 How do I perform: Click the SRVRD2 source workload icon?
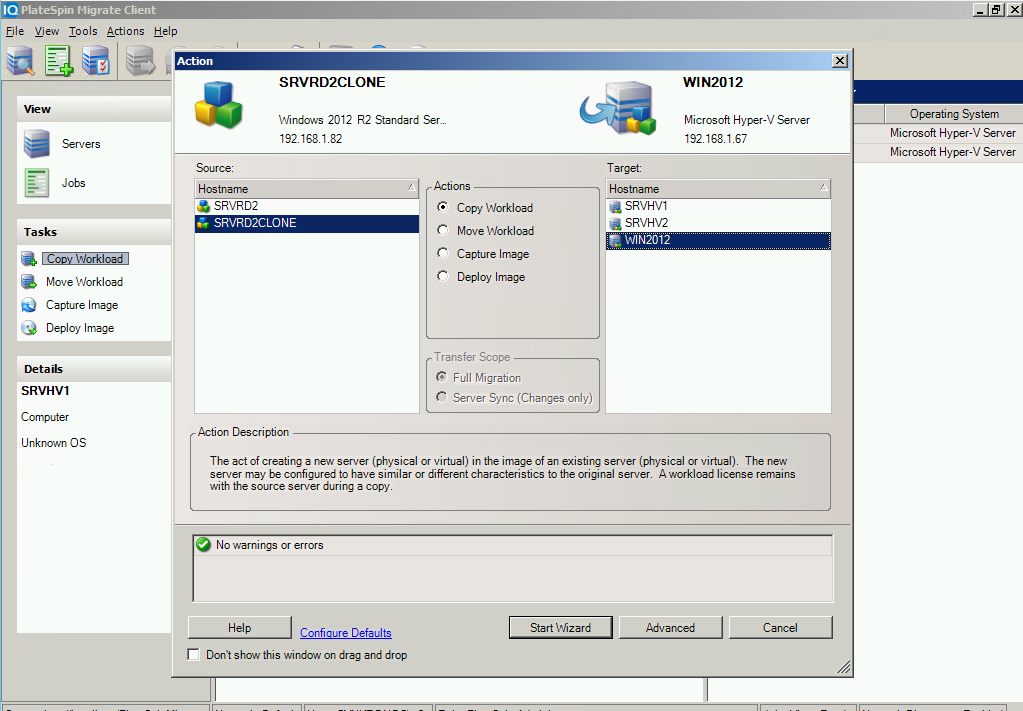tap(204, 206)
